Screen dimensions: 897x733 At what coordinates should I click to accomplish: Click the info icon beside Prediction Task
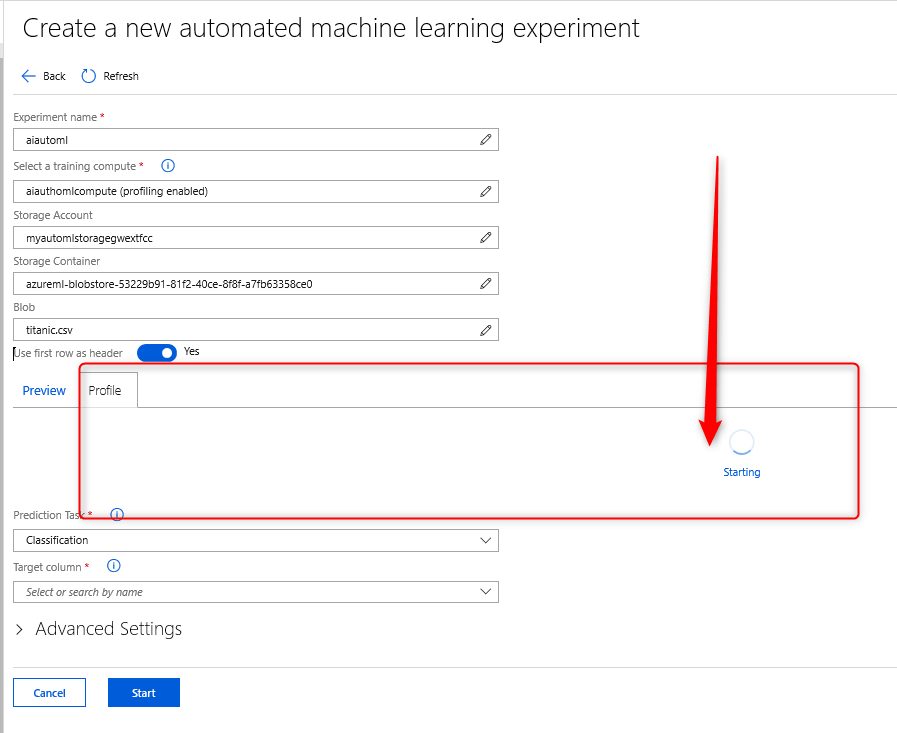click(x=117, y=514)
